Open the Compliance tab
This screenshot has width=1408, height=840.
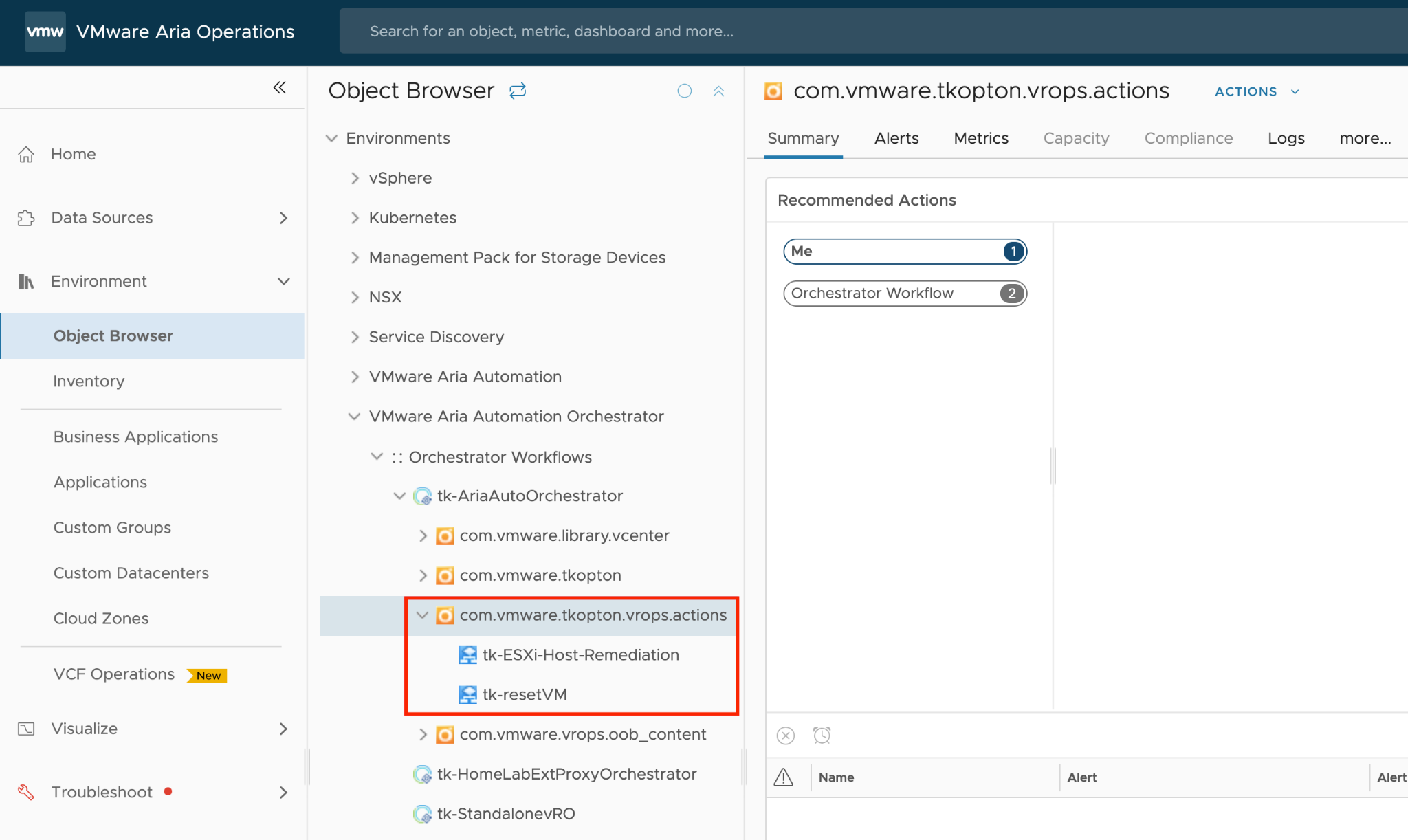pyautogui.click(x=1189, y=138)
